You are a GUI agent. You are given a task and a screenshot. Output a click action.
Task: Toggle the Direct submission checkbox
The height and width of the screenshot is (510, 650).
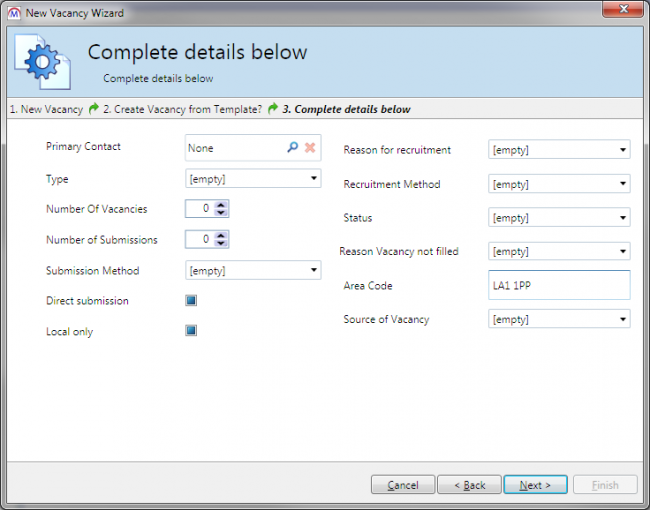[191, 300]
